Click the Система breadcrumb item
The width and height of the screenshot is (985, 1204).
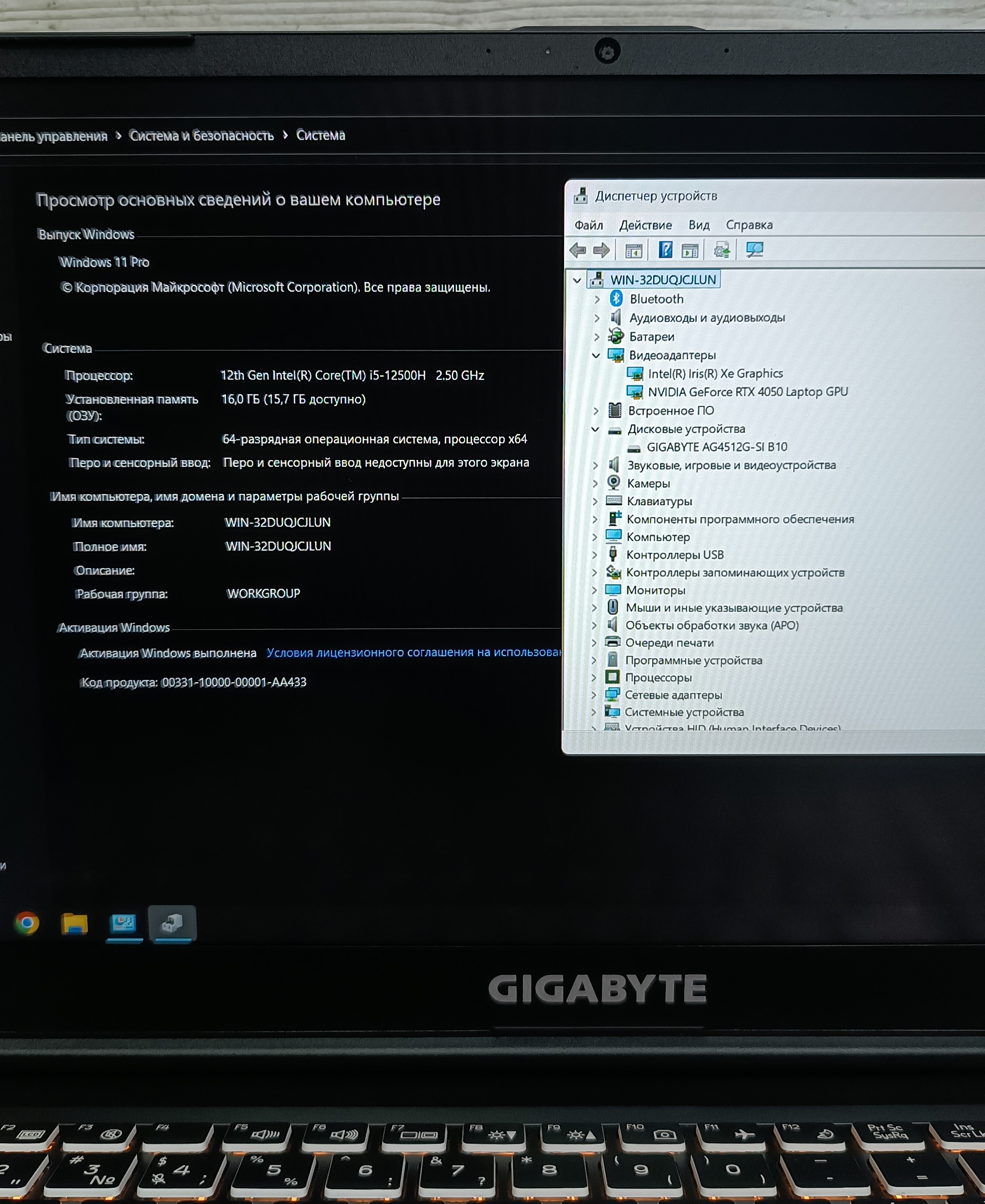click(x=320, y=135)
